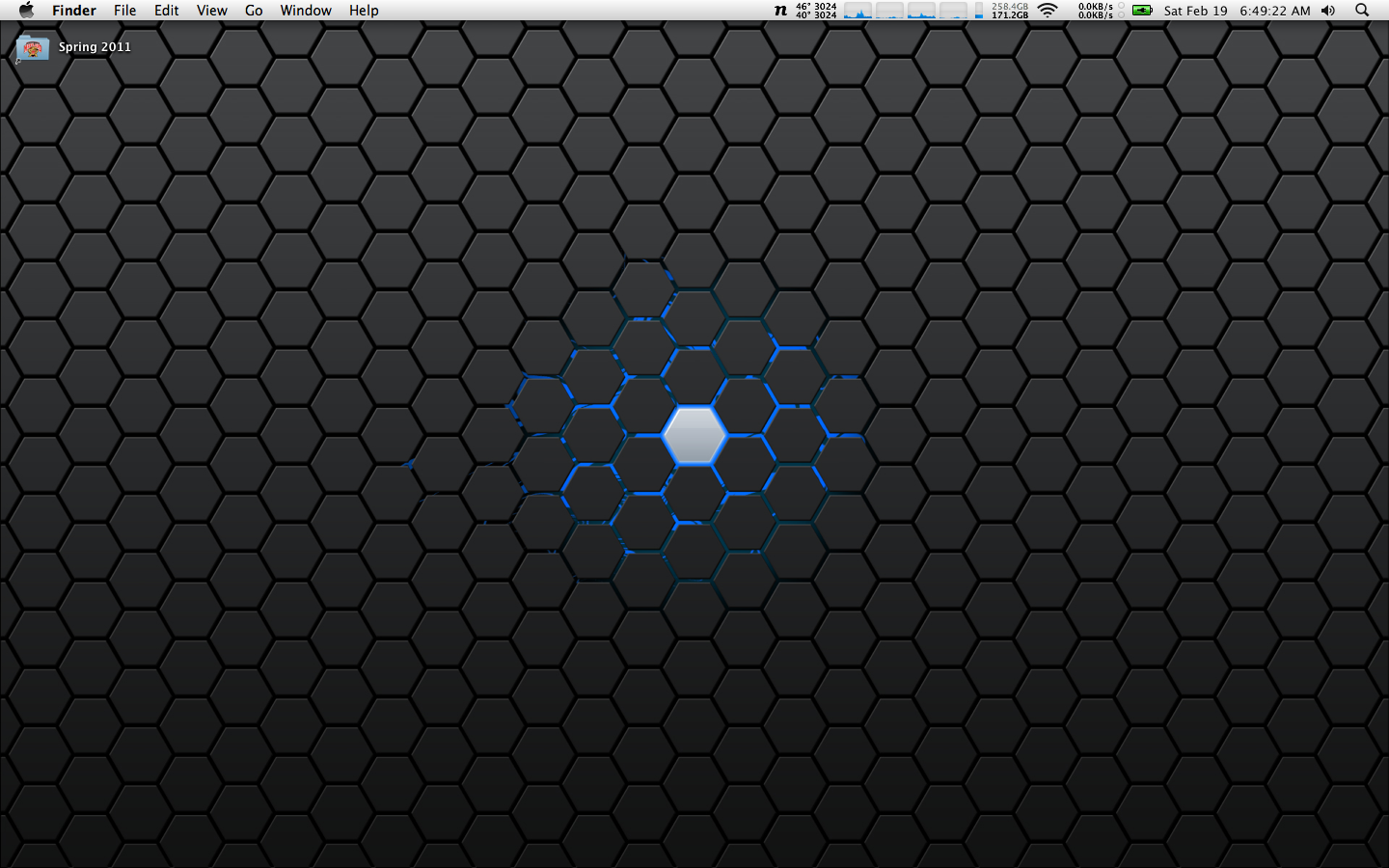1389x868 pixels.
Task: Open the Edit menu
Action: [167, 11]
